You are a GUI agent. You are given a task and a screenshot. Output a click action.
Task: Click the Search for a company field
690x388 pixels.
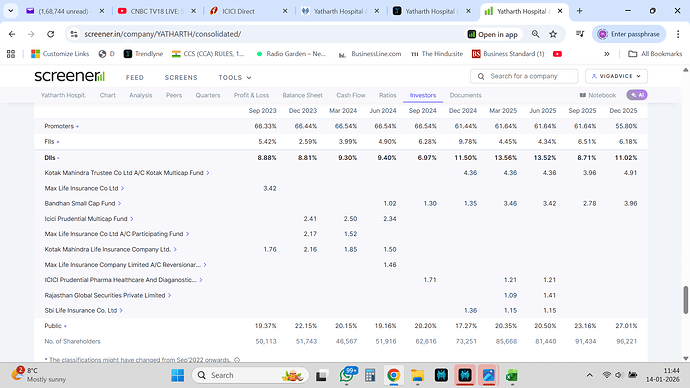point(524,76)
